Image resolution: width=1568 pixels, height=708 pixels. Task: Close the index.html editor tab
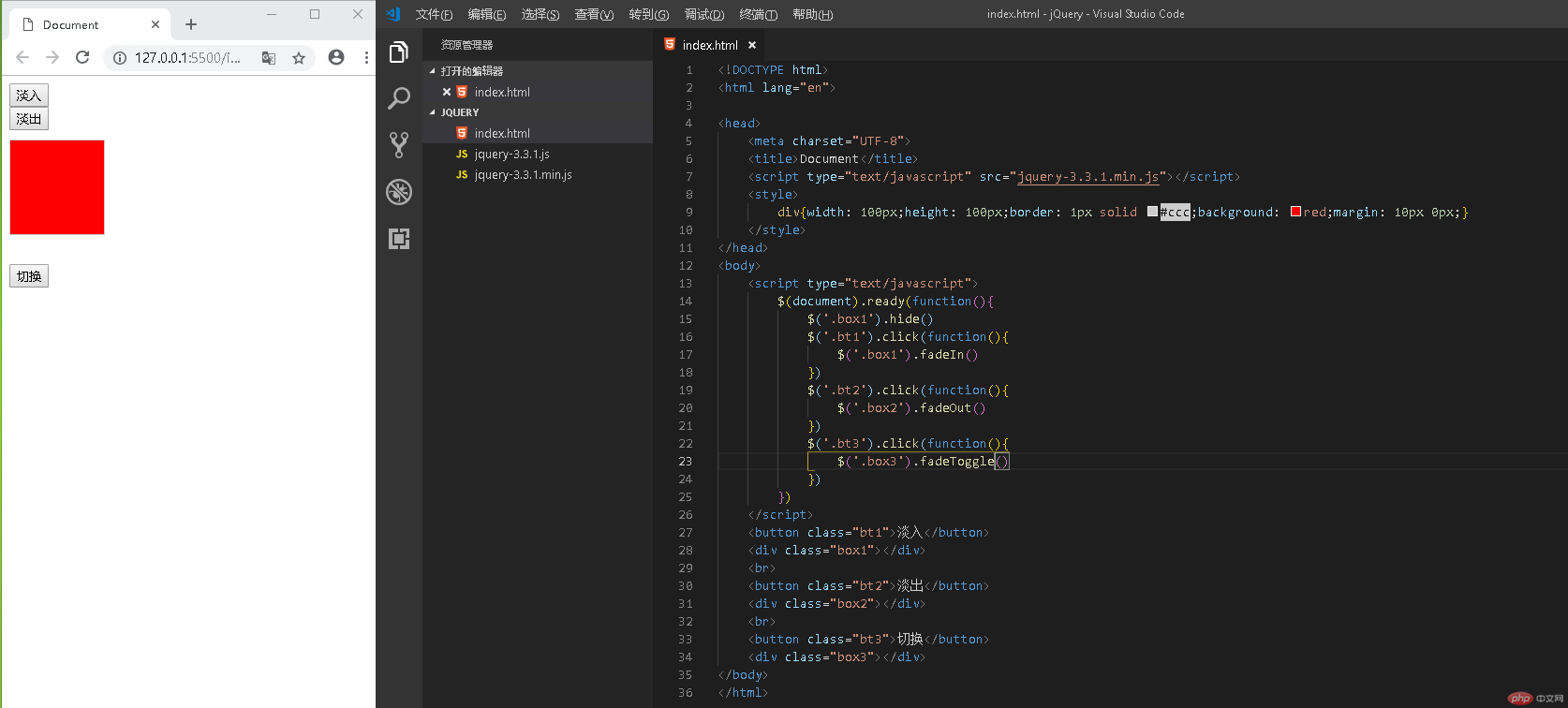point(752,45)
